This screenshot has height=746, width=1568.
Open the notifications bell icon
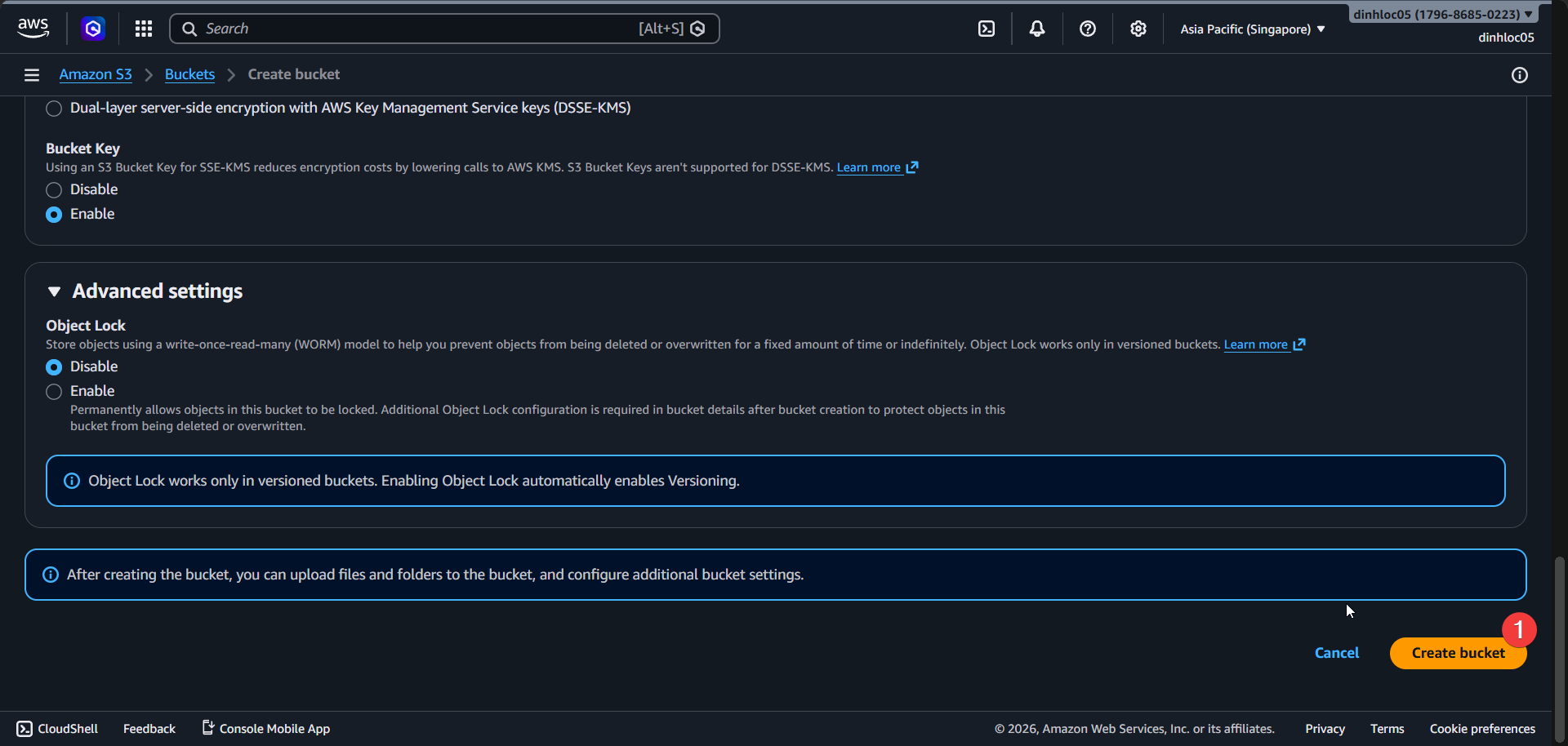[1037, 29]
